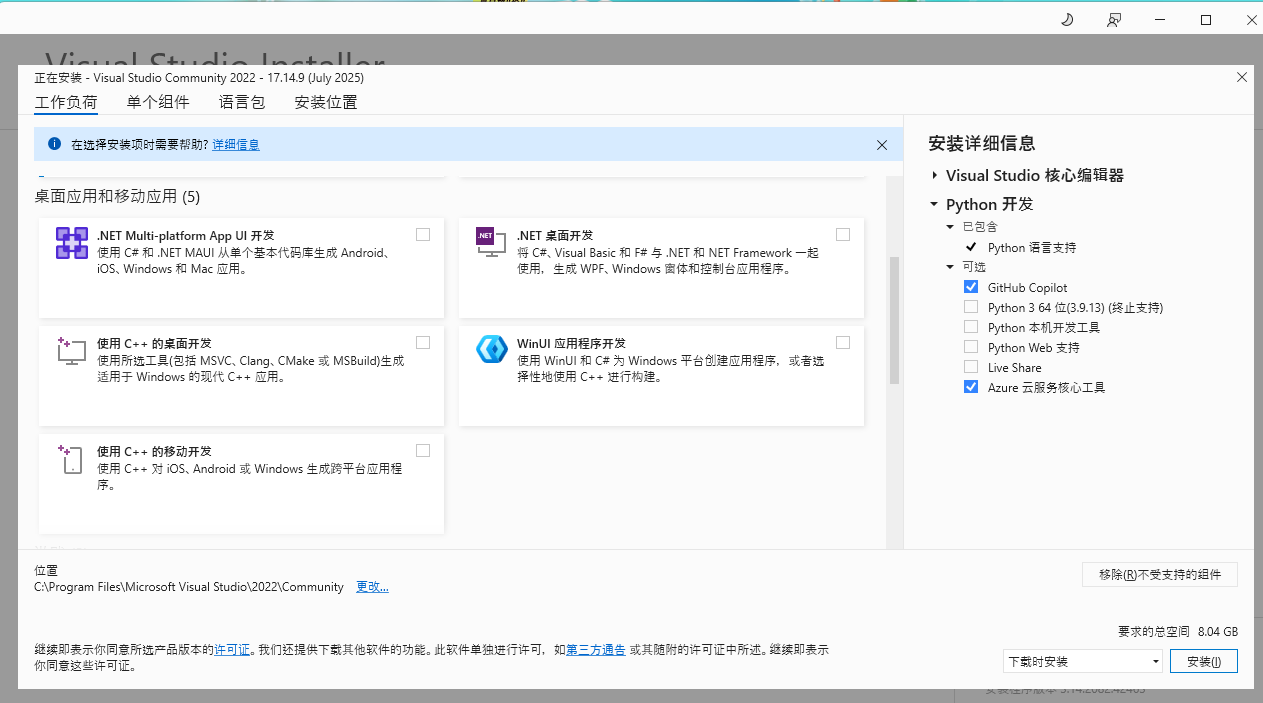Switch to the 语言包 tab
Screen dimensions: 1263x703
pos(242,102)
